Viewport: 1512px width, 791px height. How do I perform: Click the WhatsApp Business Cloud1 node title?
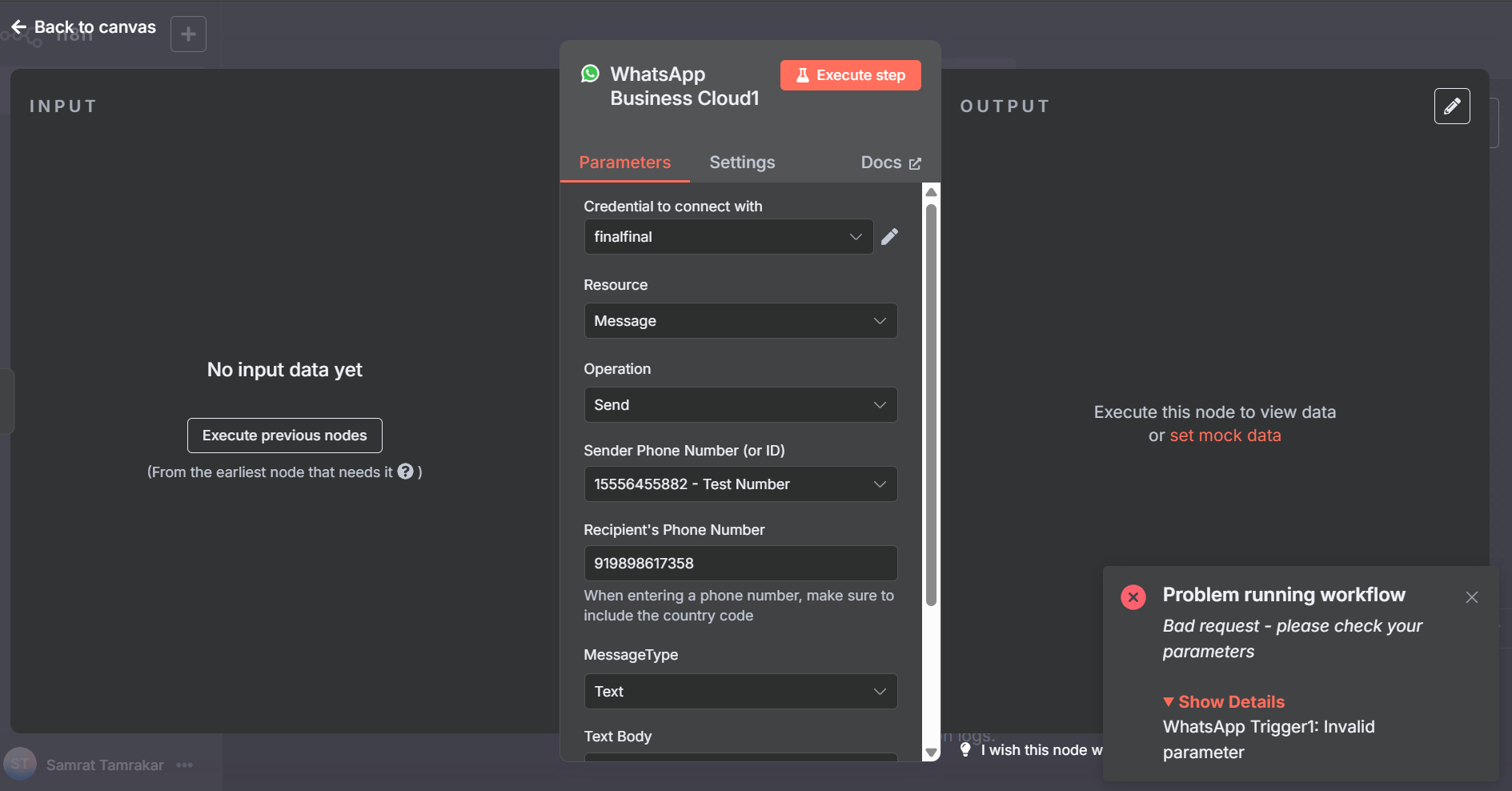684,86
